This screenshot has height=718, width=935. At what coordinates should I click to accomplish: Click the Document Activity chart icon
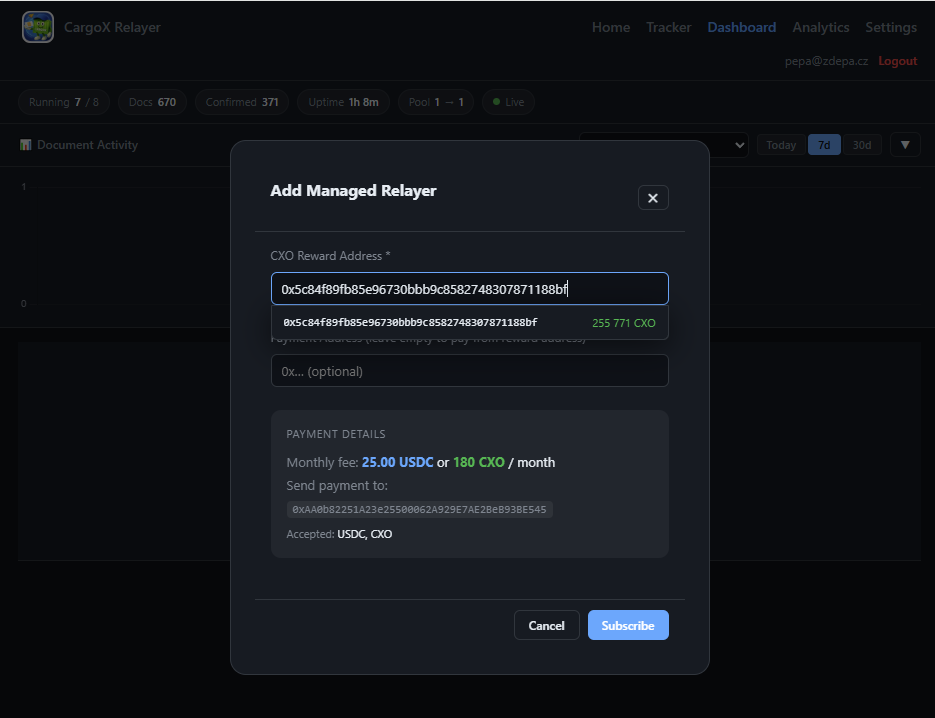point(25,144)
